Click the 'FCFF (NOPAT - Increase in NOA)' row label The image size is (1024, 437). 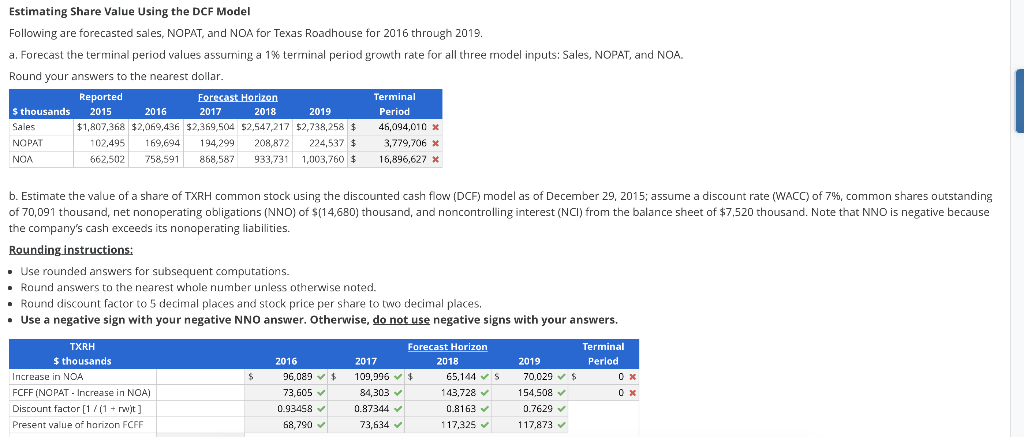click(x=81, y=393)
